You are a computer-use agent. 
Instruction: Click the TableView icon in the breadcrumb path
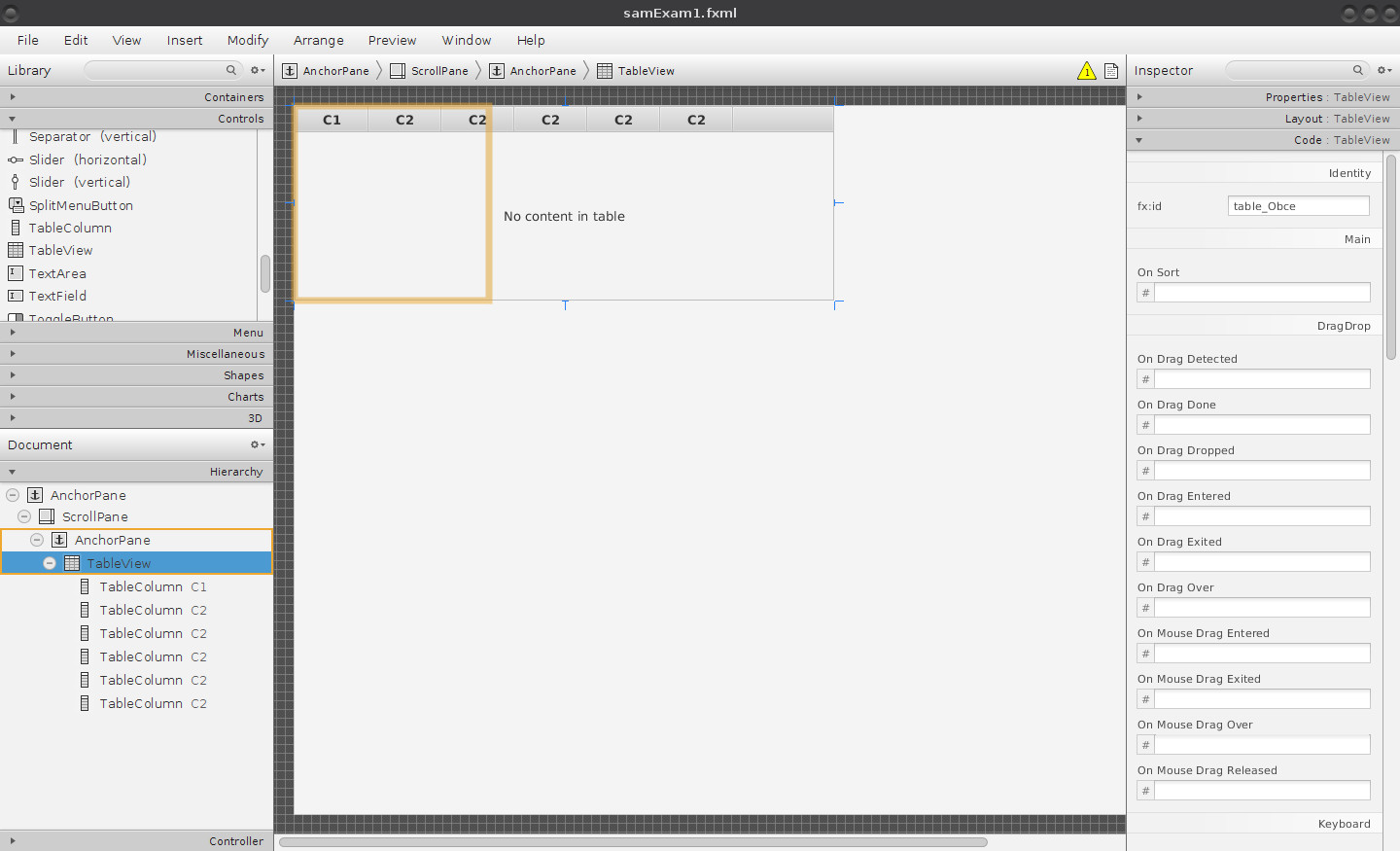click(606, 70)
